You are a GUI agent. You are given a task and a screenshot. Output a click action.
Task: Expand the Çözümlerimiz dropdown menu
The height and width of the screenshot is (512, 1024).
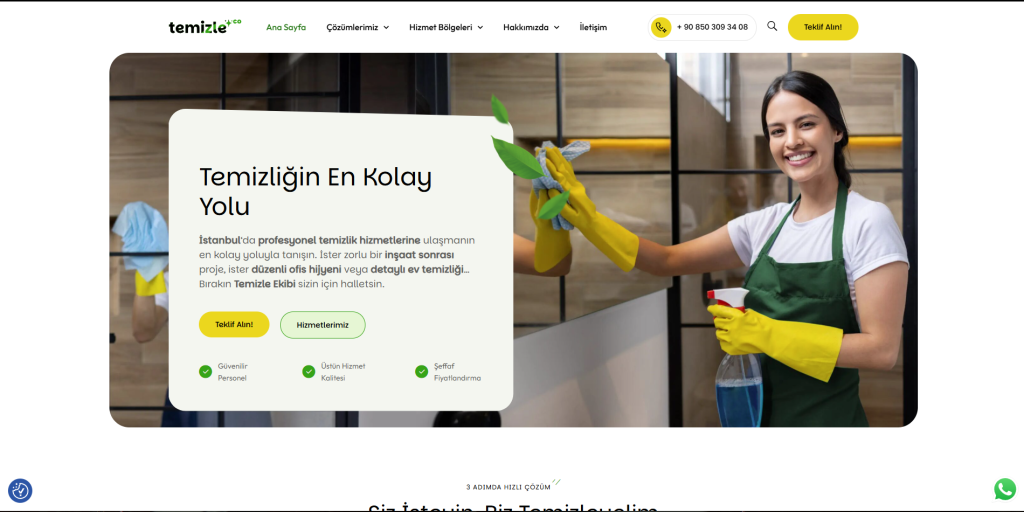tap(358, 27)
